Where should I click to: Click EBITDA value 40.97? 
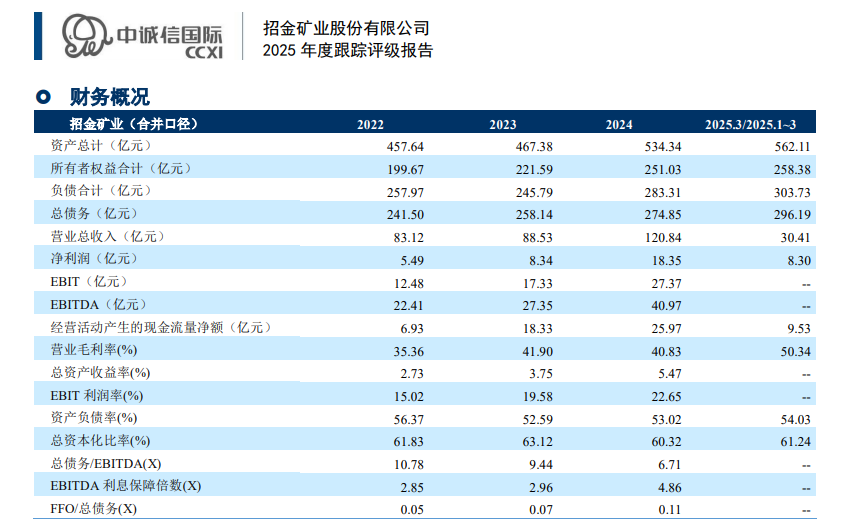point(667,306)
